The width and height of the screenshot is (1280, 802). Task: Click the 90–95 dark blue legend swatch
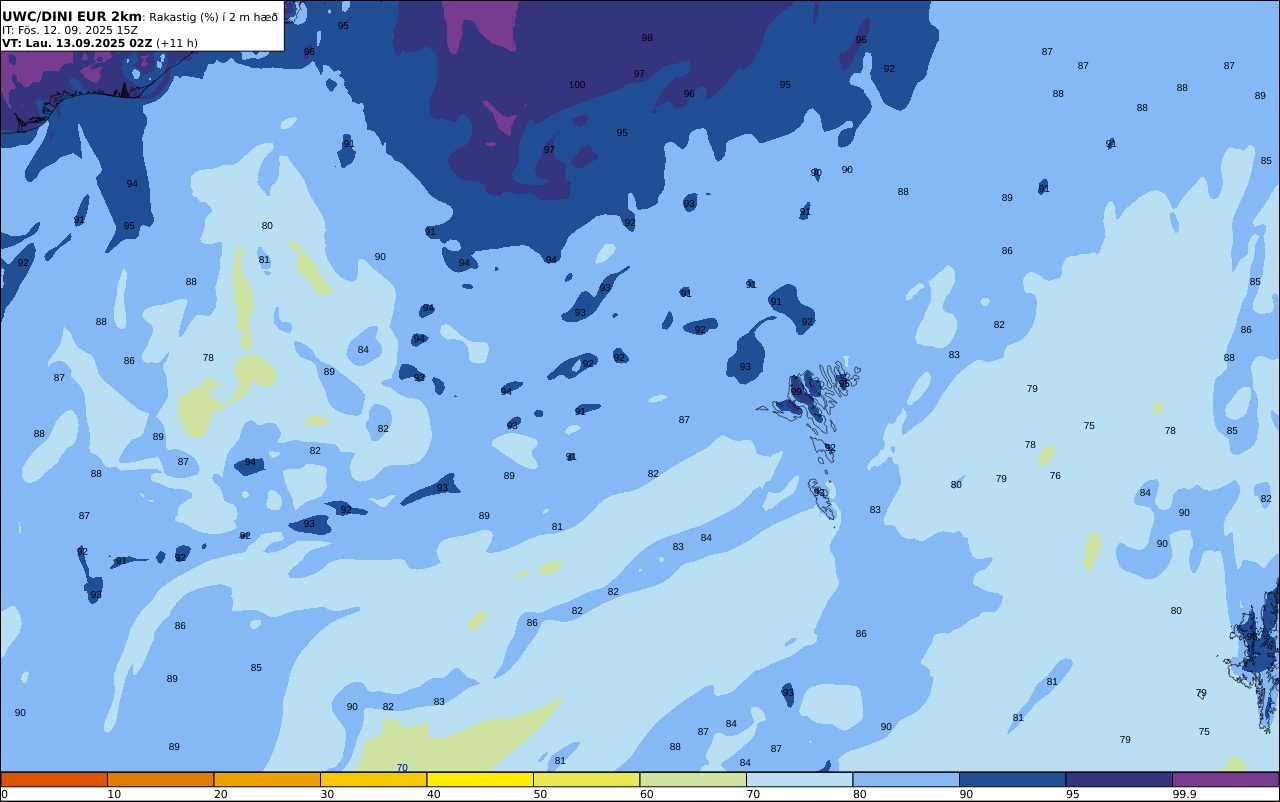click(1012, 779)
